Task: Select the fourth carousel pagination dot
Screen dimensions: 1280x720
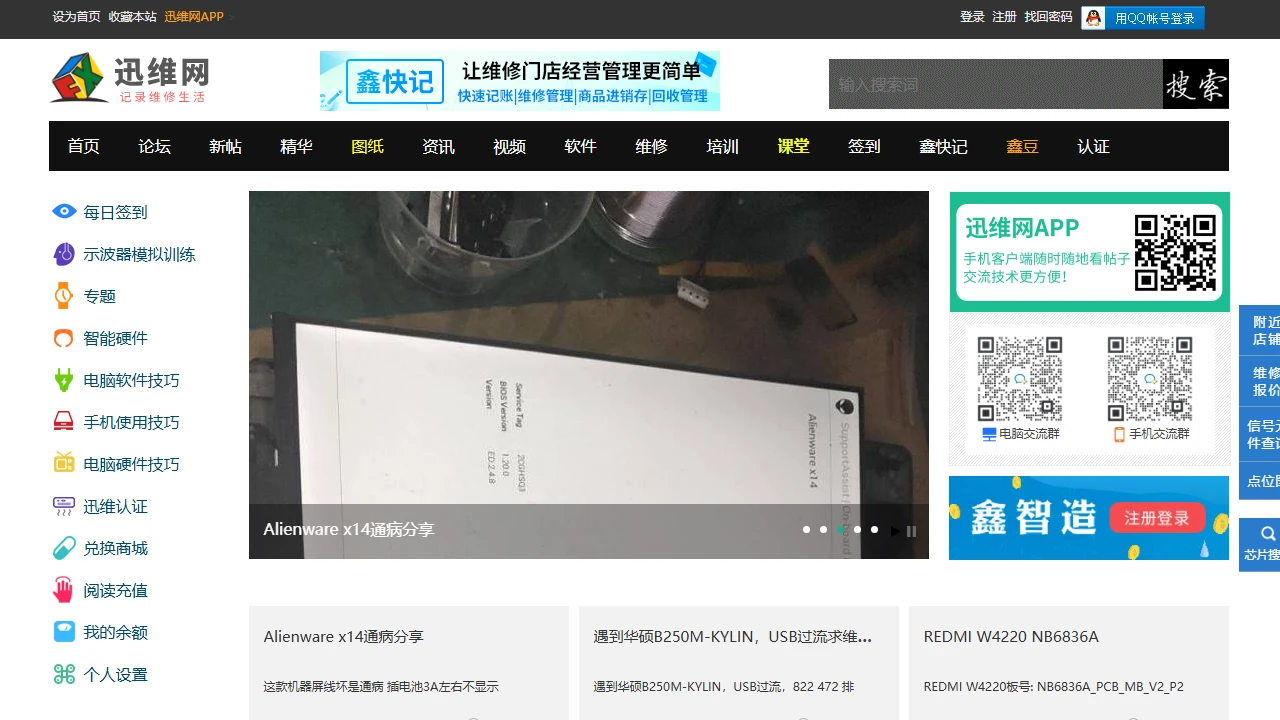Action: coord(857,529)
